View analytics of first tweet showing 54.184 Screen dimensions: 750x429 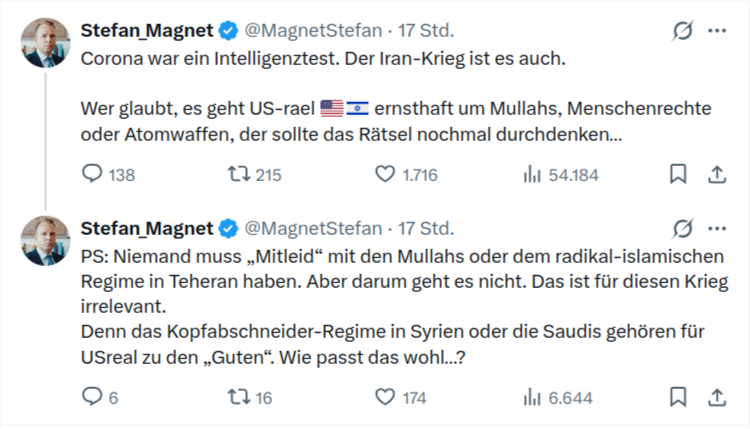coord(532,175)
